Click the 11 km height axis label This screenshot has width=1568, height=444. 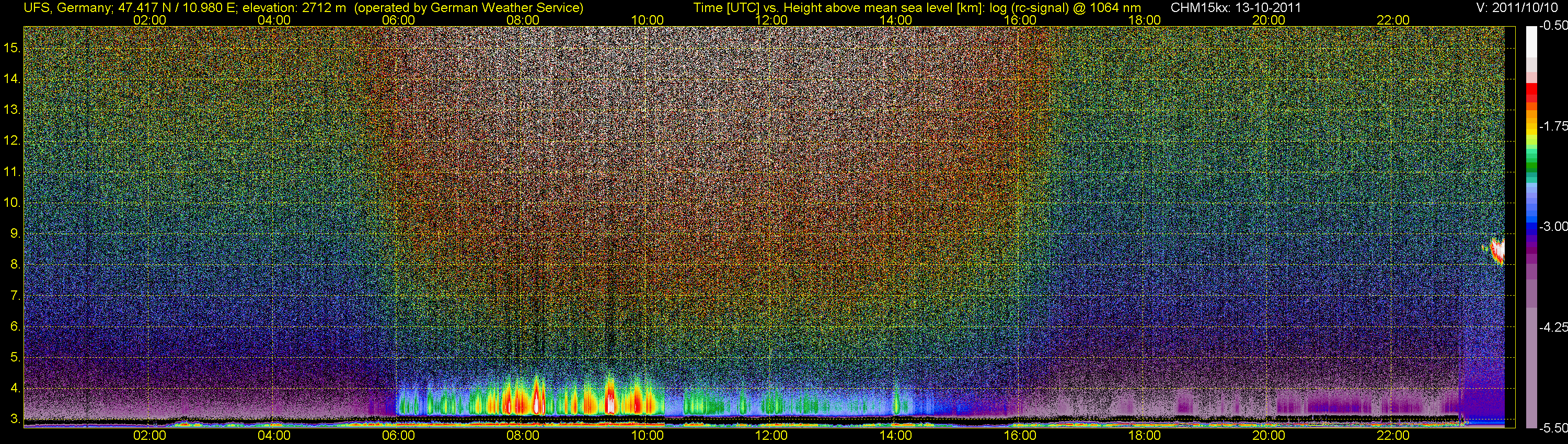point(11,171)
